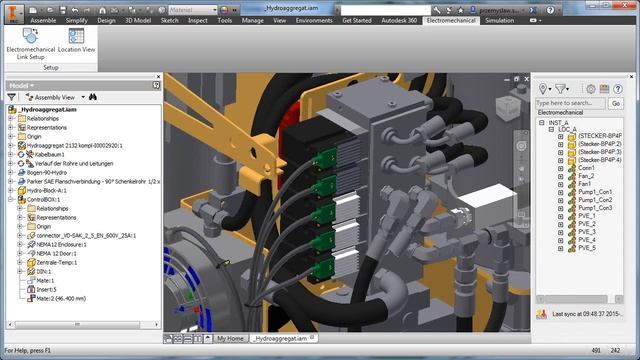Click the star favorites icon
Screen dimensions: 640x360
tap(461, 10)
